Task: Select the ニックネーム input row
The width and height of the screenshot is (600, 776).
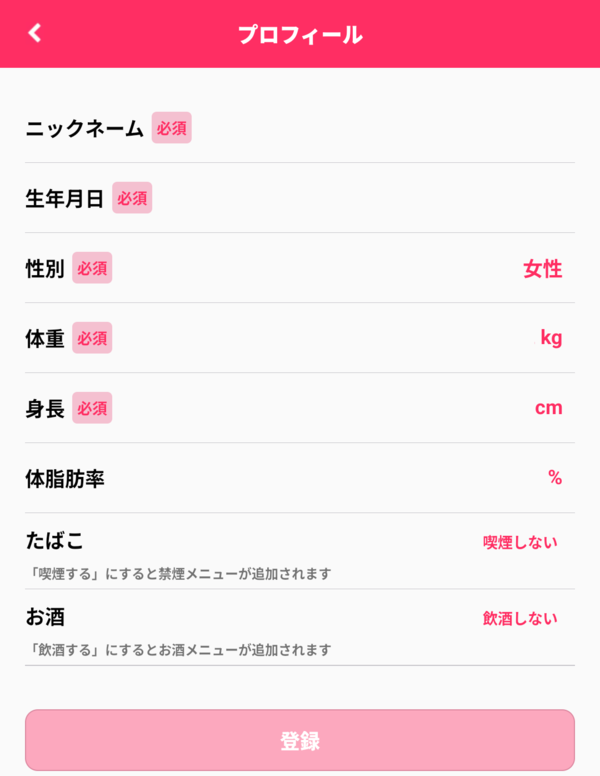Action: pos(300,128)
